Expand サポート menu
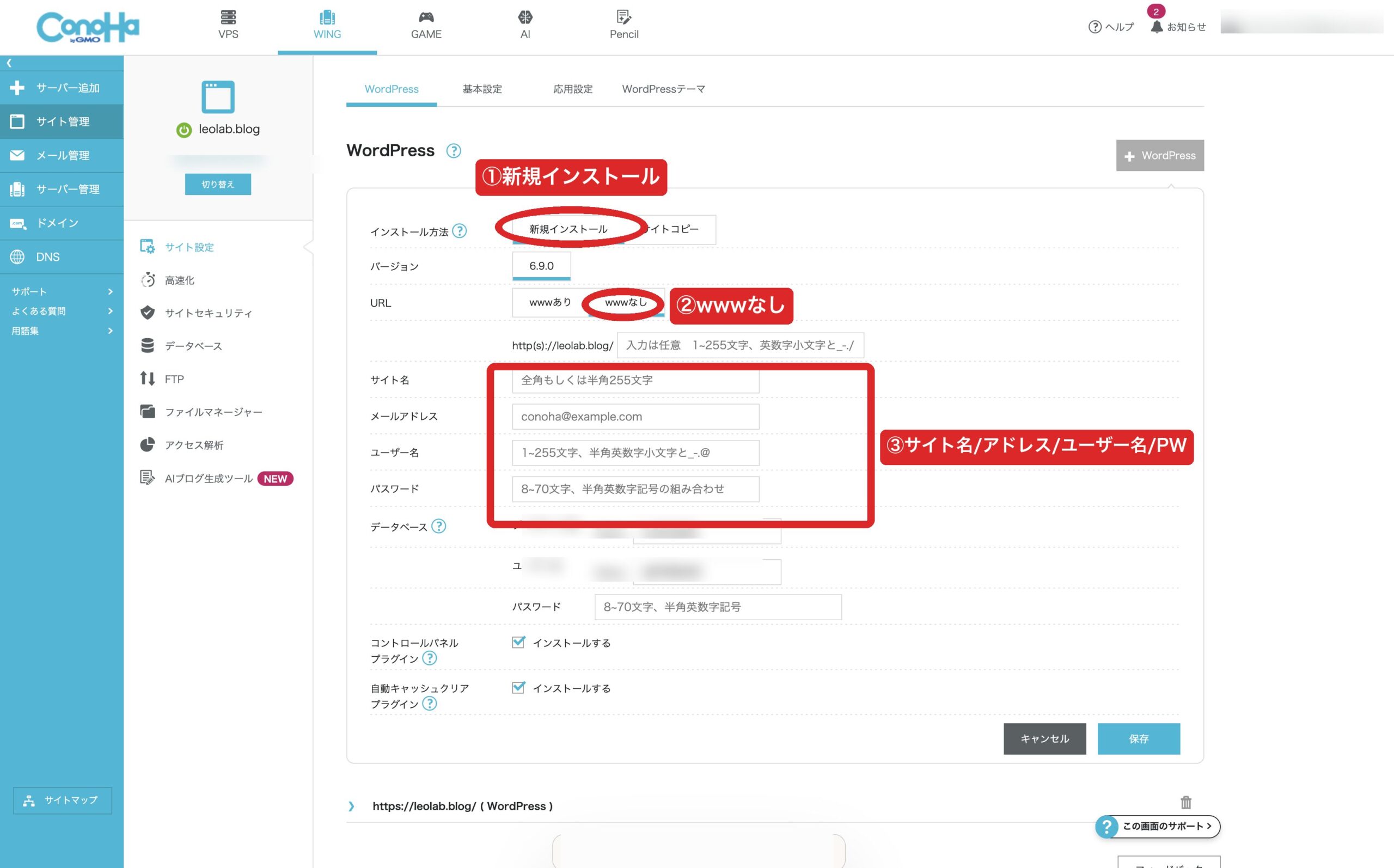 click(x=62, y=292)
